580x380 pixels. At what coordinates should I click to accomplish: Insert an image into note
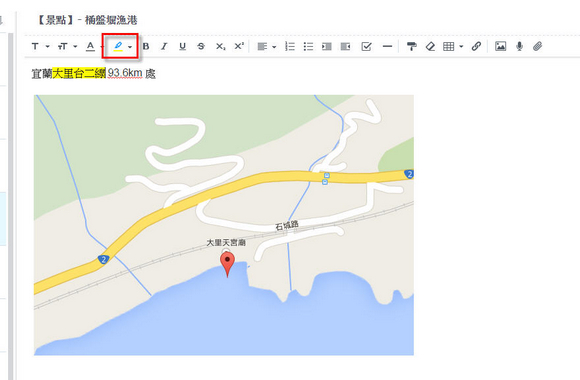pyautogui.click(x=500, y=46)
